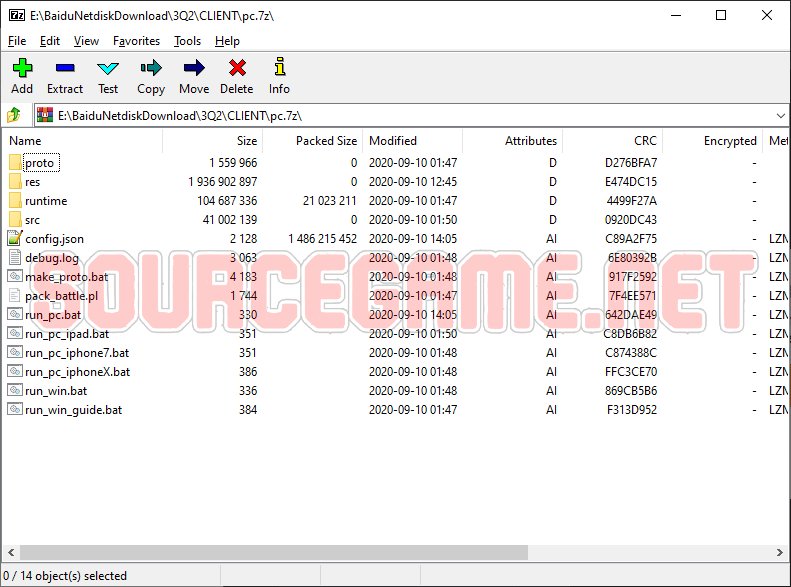791x587 pixels.
Task: Open the Favorites menu
Action: pyautogui.click(x=136, y=41)
